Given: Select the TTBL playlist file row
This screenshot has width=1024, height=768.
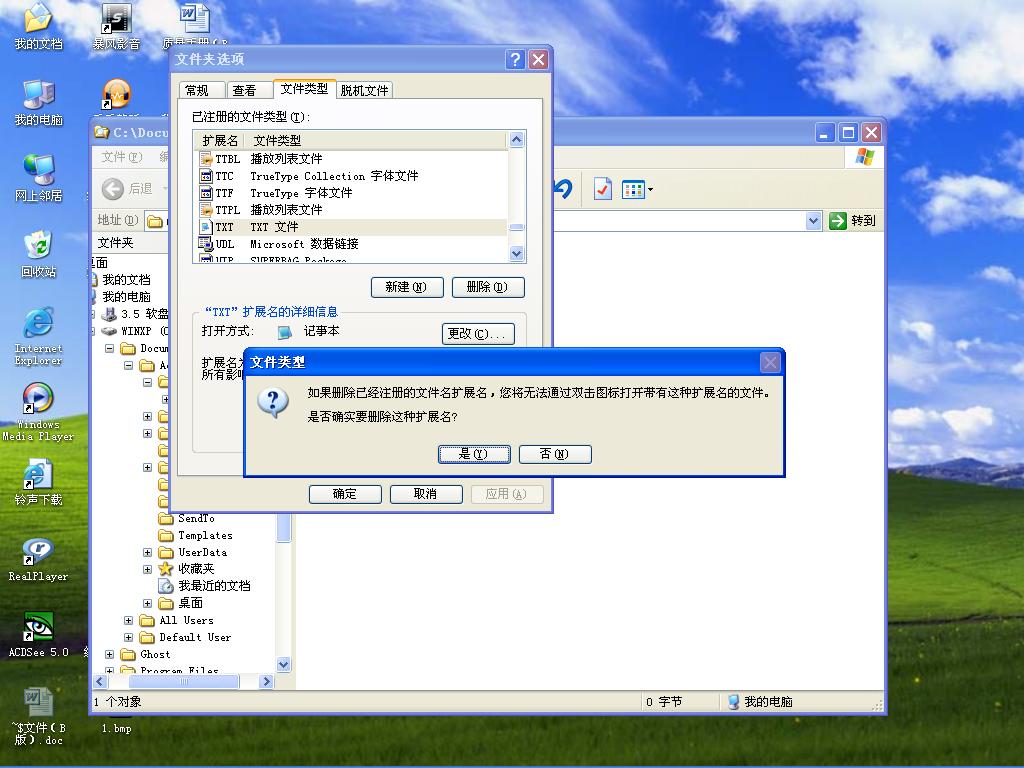Looking at the screenshot, I should click(x=351, y=159).
